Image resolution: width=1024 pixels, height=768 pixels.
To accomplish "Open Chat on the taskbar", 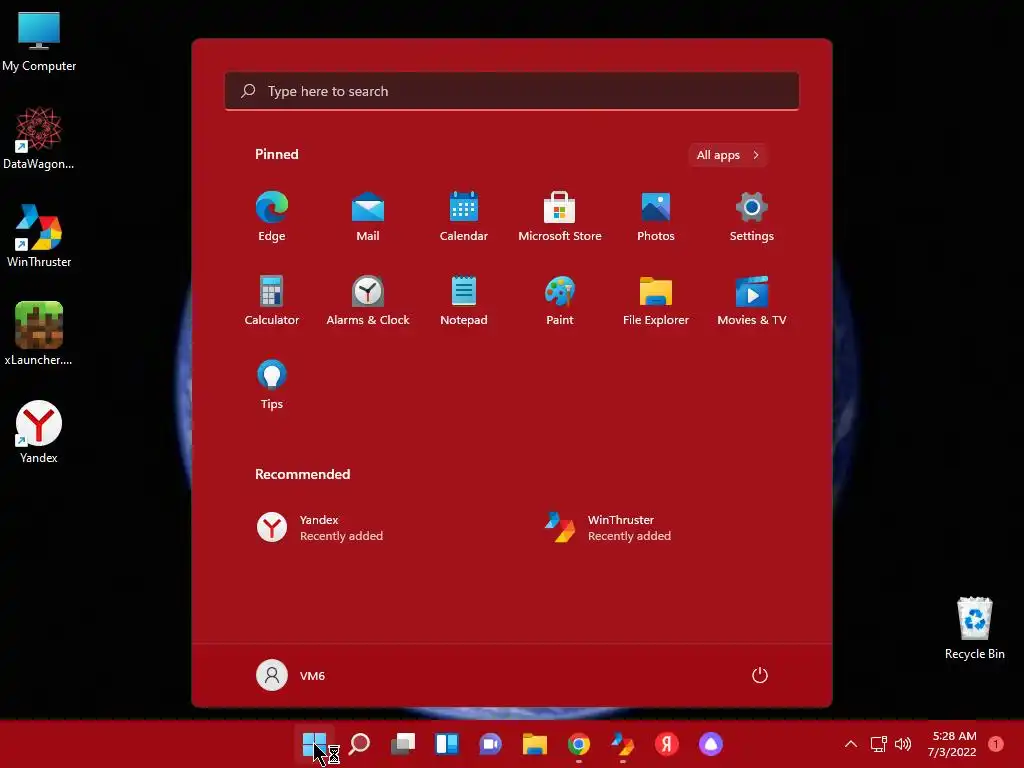I will (x=490, y=744).
